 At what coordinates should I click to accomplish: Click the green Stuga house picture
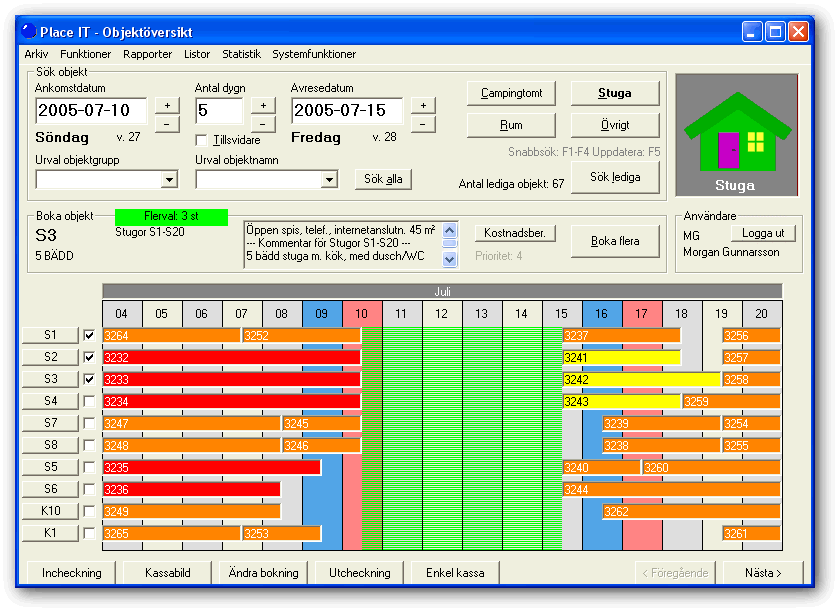tap(736, 135)
